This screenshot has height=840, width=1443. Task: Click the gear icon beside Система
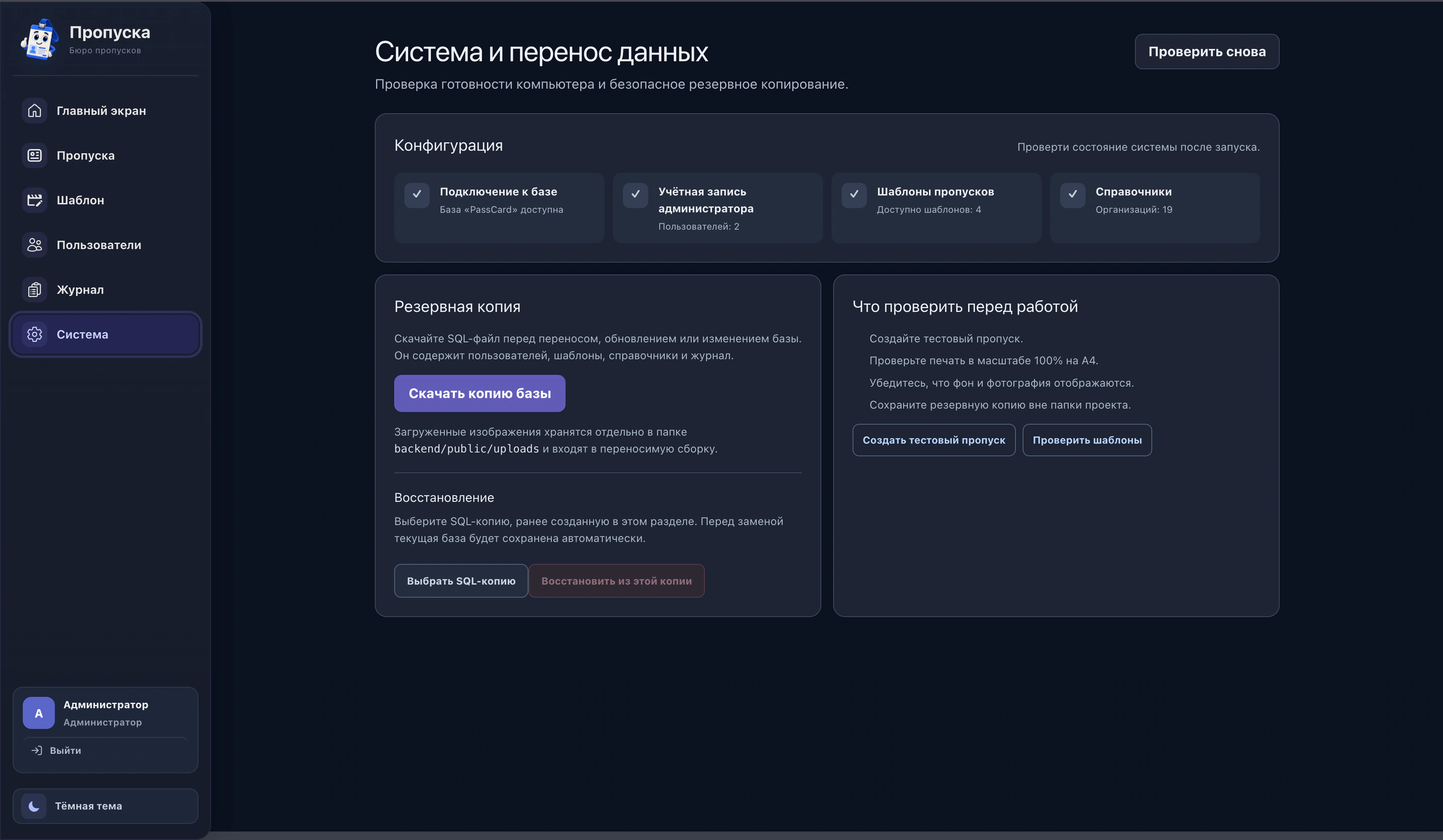pos(35,334)
